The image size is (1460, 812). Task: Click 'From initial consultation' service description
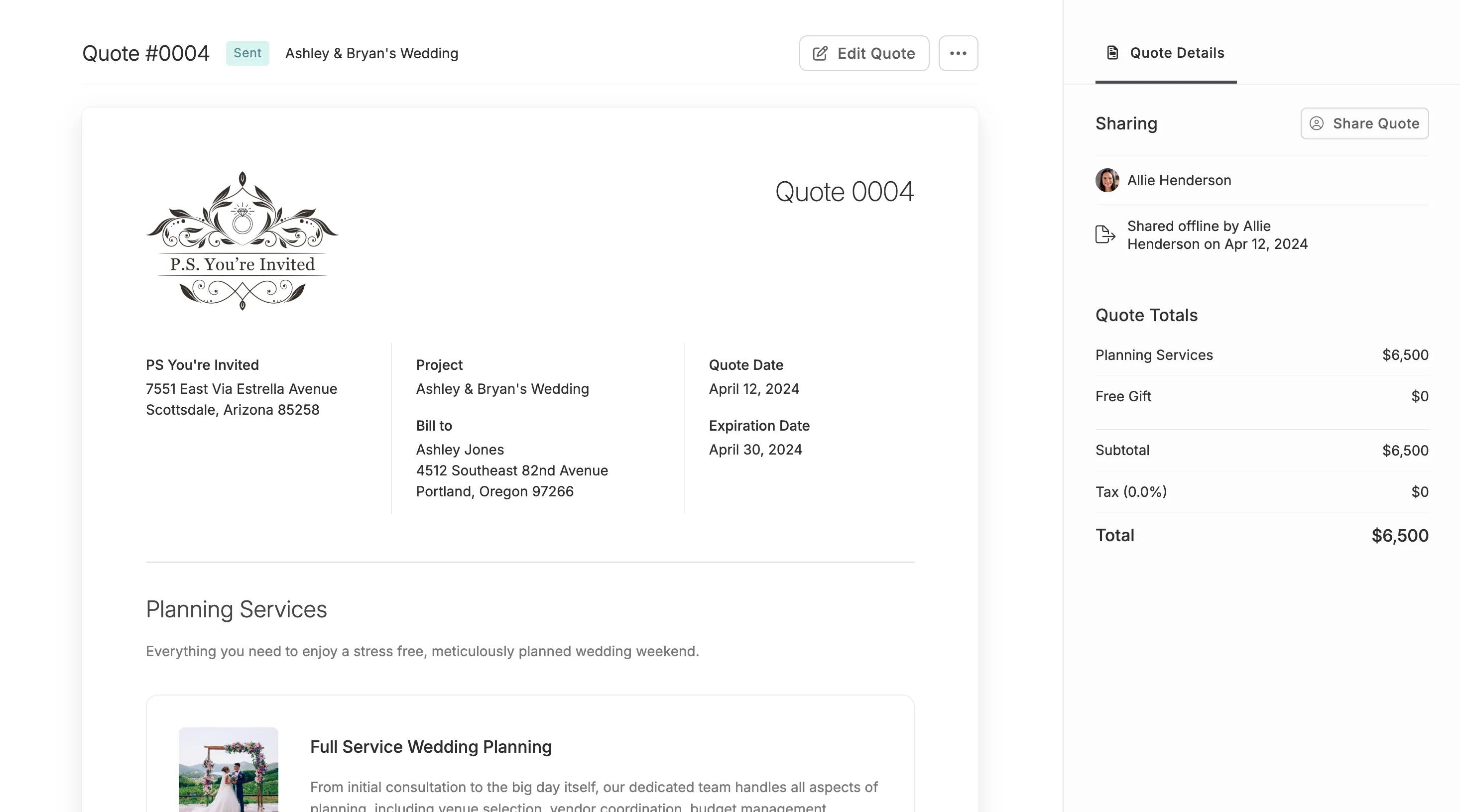click(x=594, y=796)
